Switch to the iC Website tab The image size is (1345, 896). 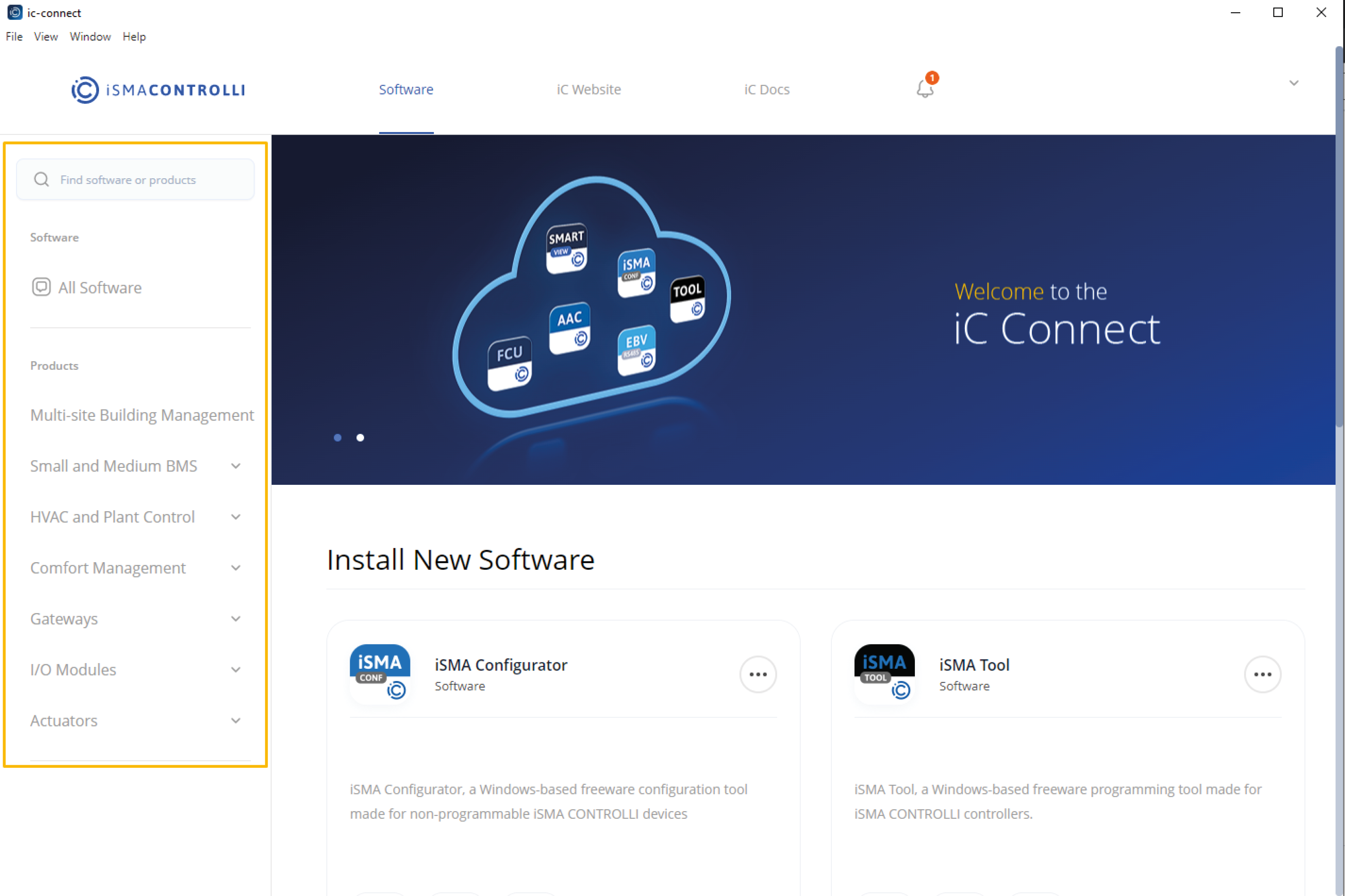tap(589, 89)
